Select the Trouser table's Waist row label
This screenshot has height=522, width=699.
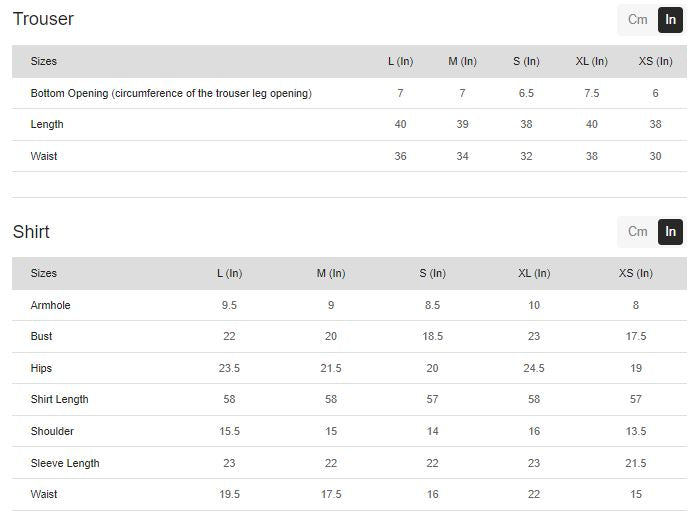click(x=44, y=156)
